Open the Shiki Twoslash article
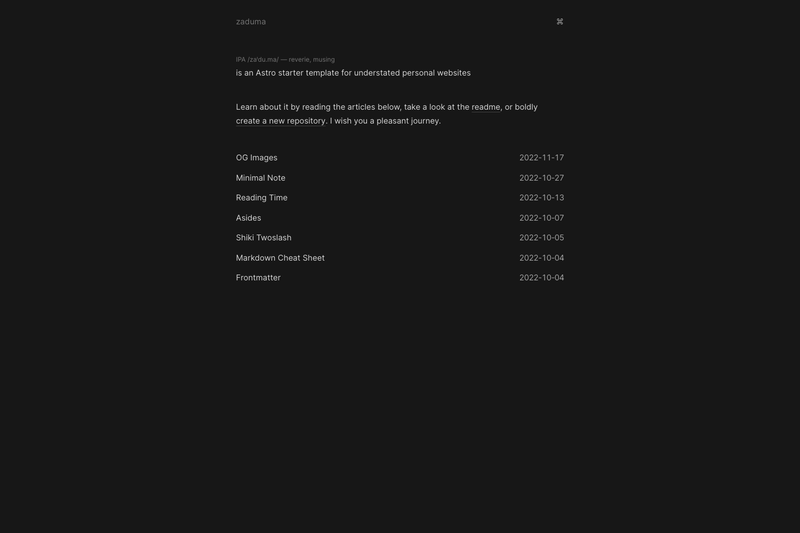This screenshot has width=800, height=533. pos(263,238)
